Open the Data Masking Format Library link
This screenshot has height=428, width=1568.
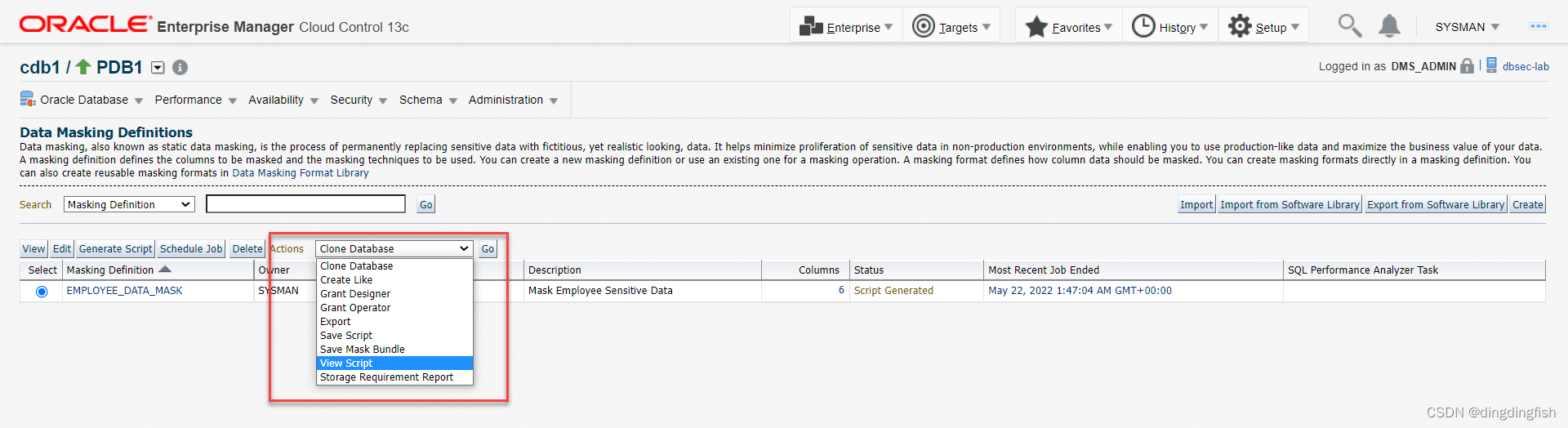pyautogui.click(x=301, y=173)
